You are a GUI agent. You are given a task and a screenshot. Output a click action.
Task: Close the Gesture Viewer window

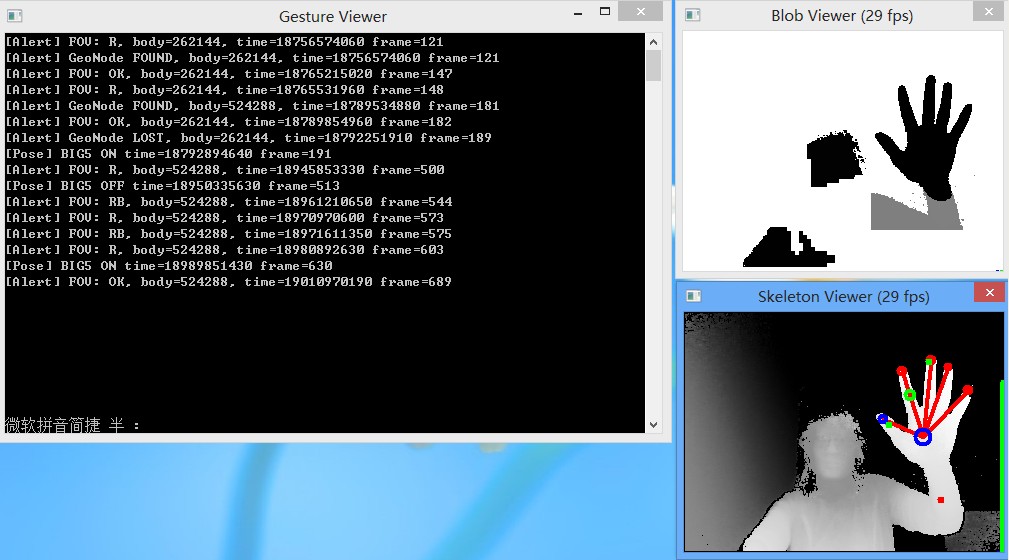(x=640, y=12)
